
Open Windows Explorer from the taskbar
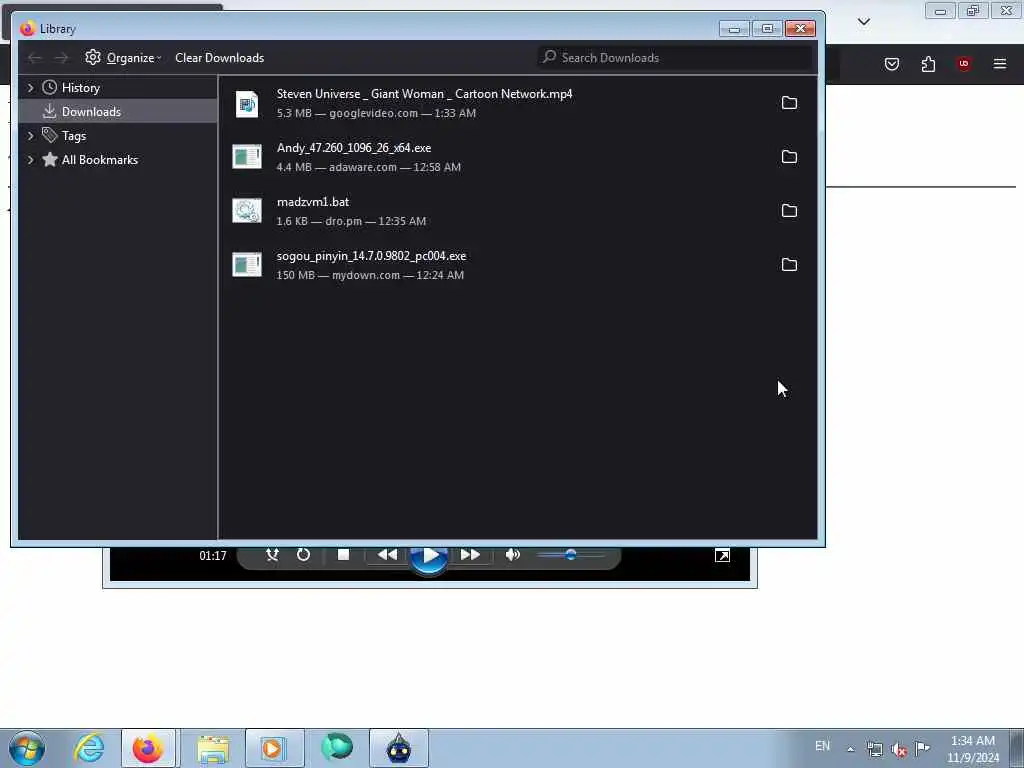click(213, 748)
